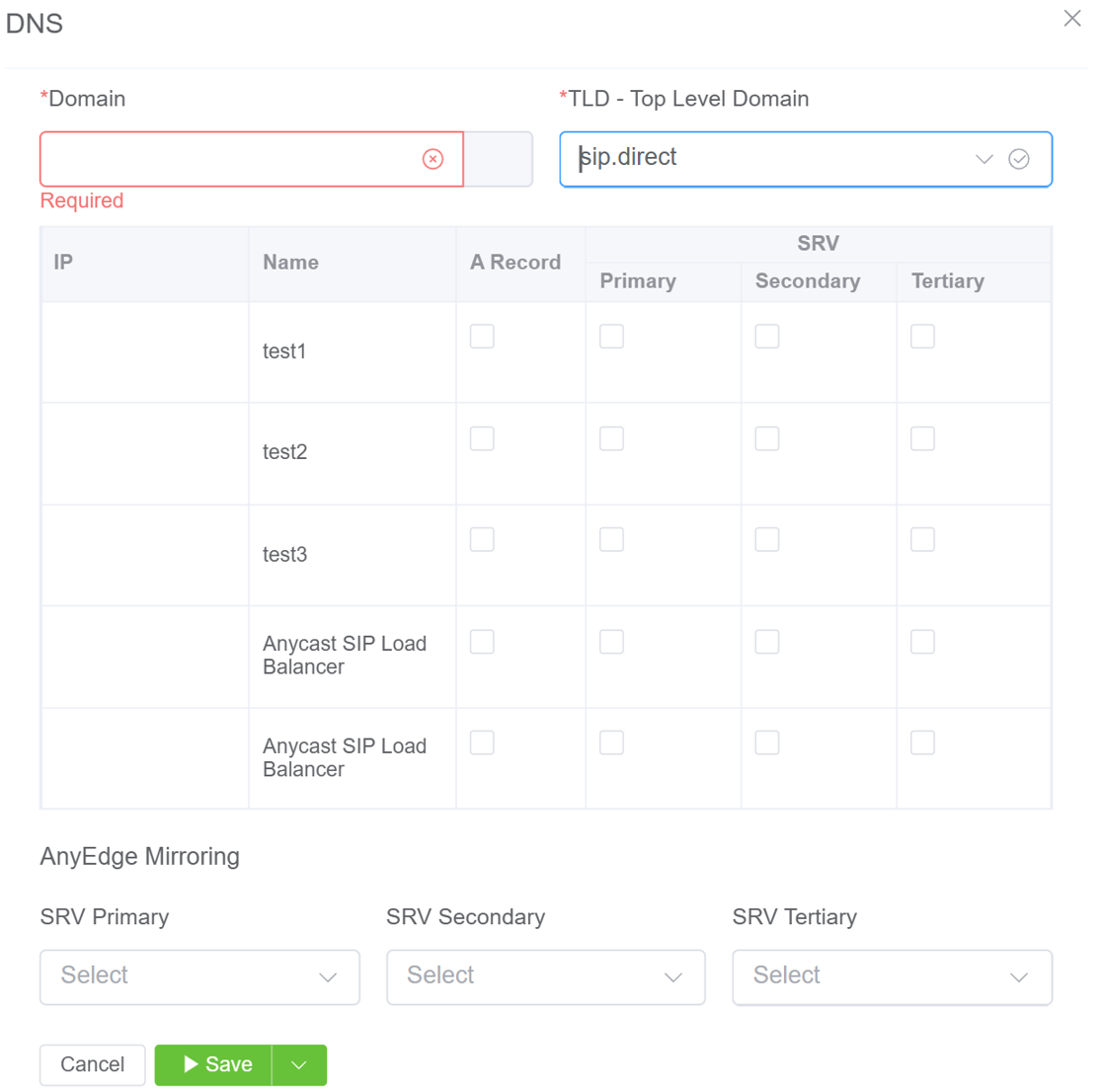
Task: Expand the TLD sip.direct dropdown
Action: [x=984, y=159]
